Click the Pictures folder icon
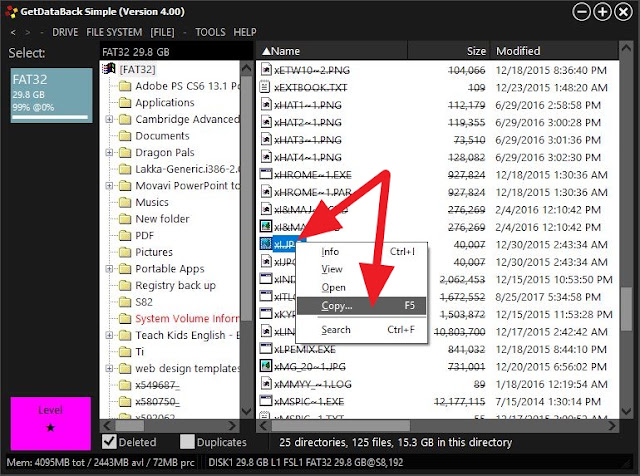The image size is (640, 476). (124, 252)
